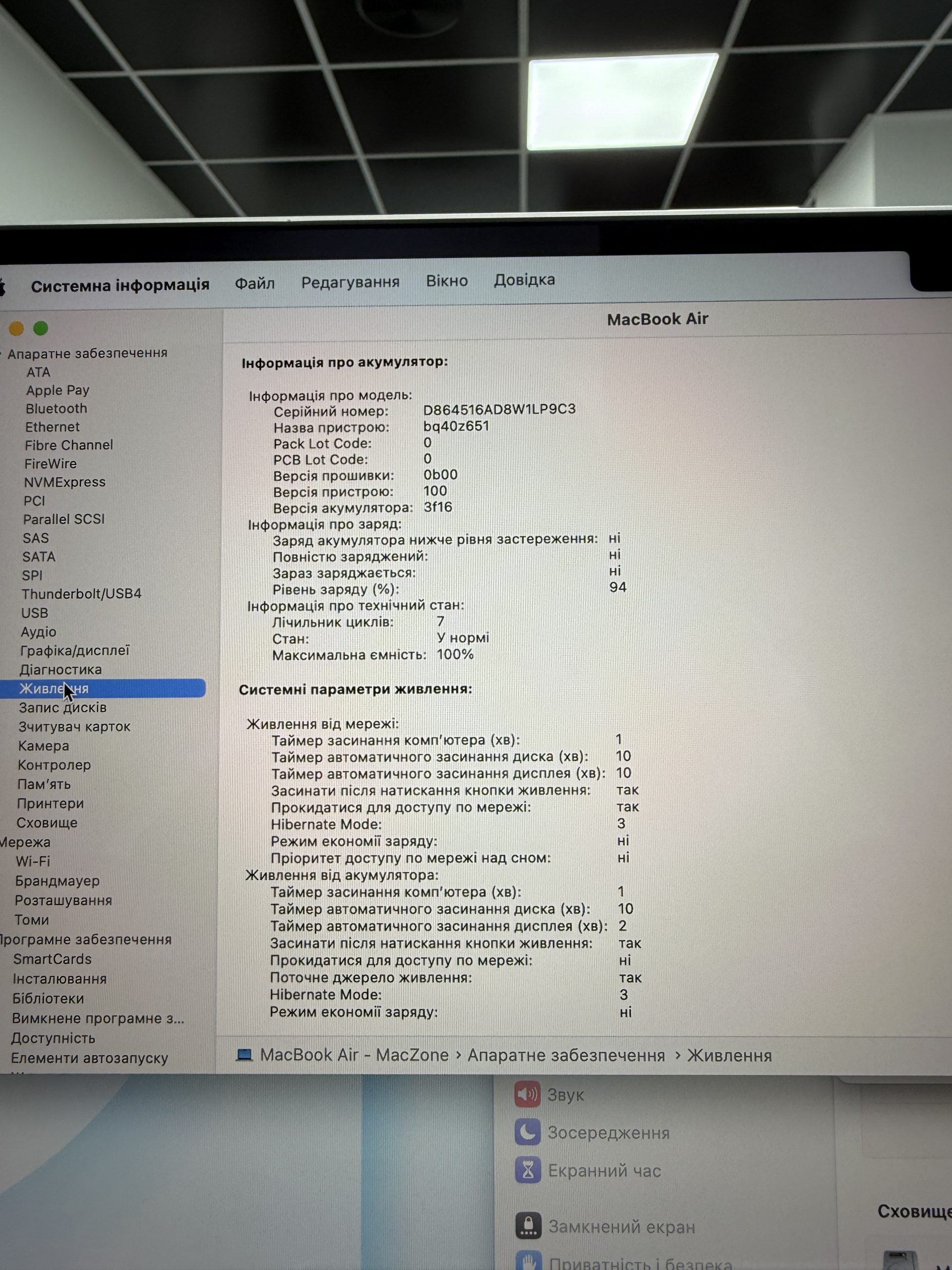952x1270 pixels.
Task: Click the yellow minimize window button
Action: (16, 328)
